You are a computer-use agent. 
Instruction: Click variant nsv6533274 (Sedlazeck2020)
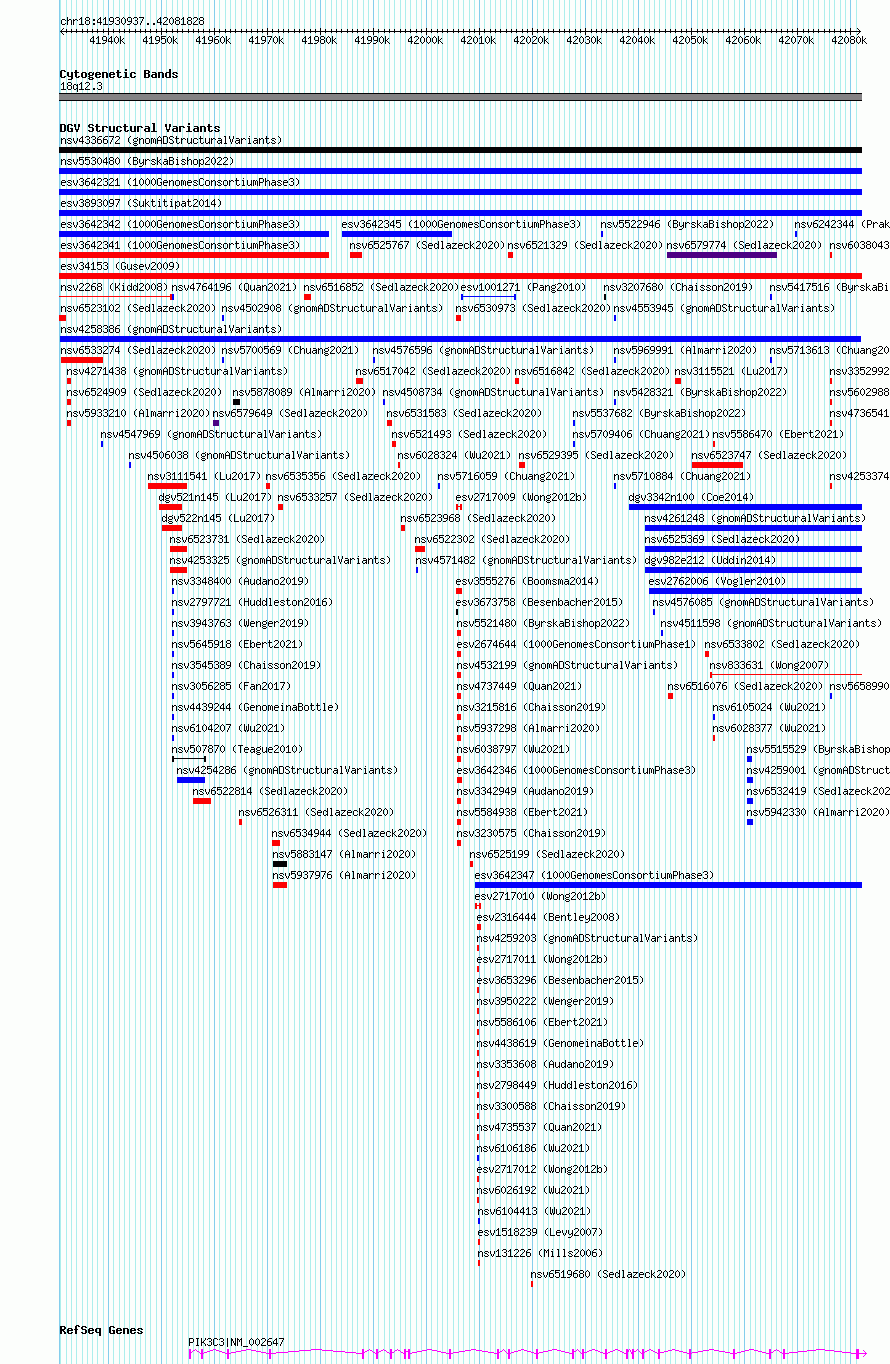[x=138, y=350]
